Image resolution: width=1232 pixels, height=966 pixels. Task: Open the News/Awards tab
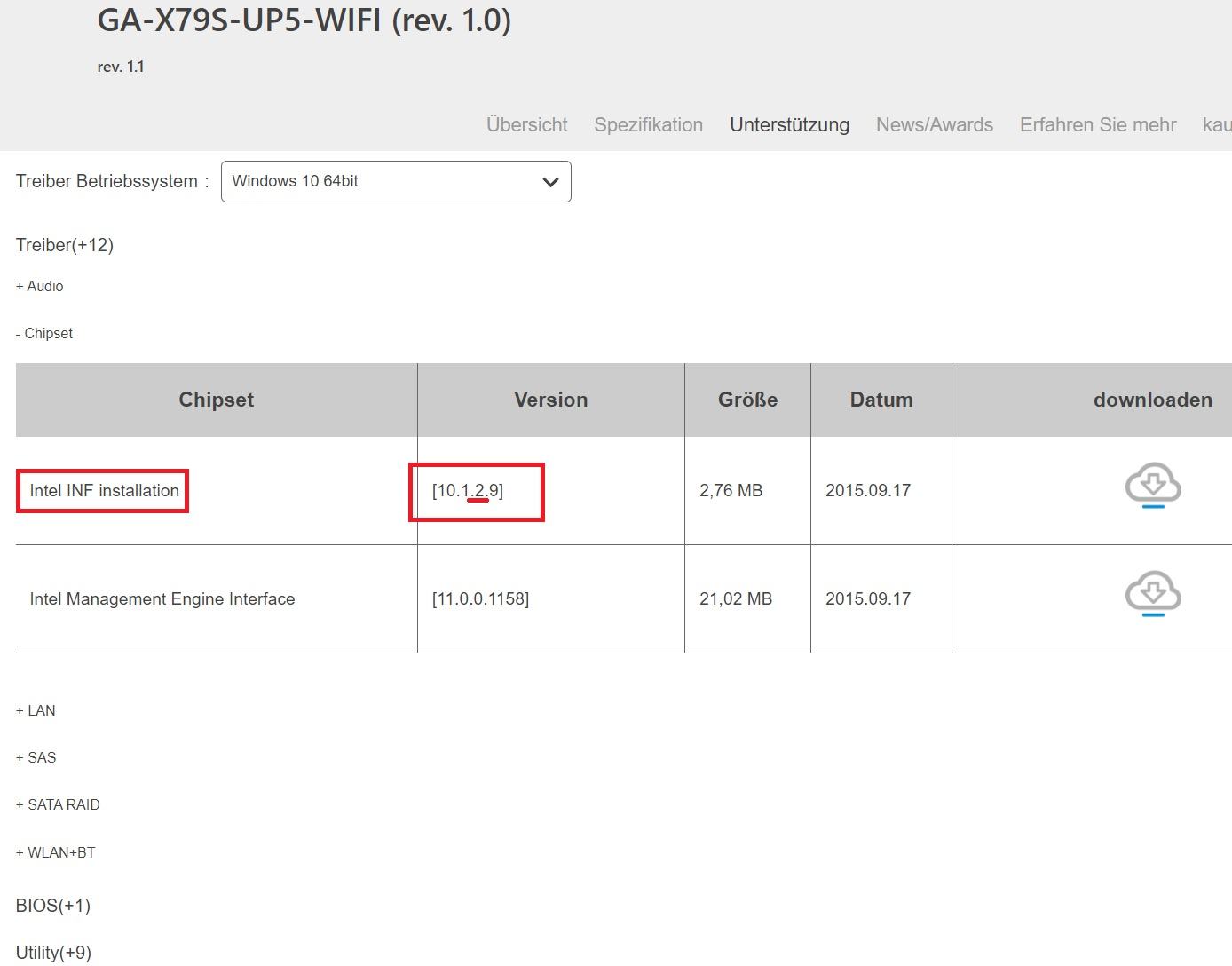(935, 124)
